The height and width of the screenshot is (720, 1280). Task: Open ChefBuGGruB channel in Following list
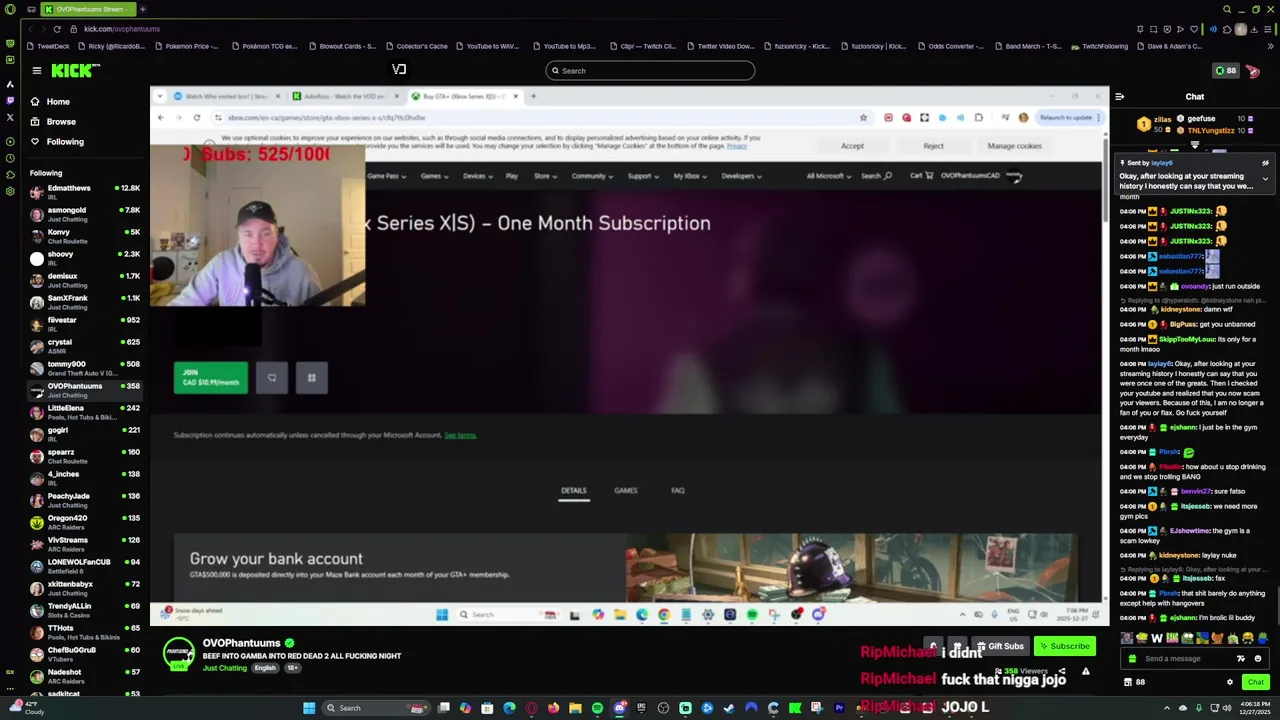(x=86, y=653)
